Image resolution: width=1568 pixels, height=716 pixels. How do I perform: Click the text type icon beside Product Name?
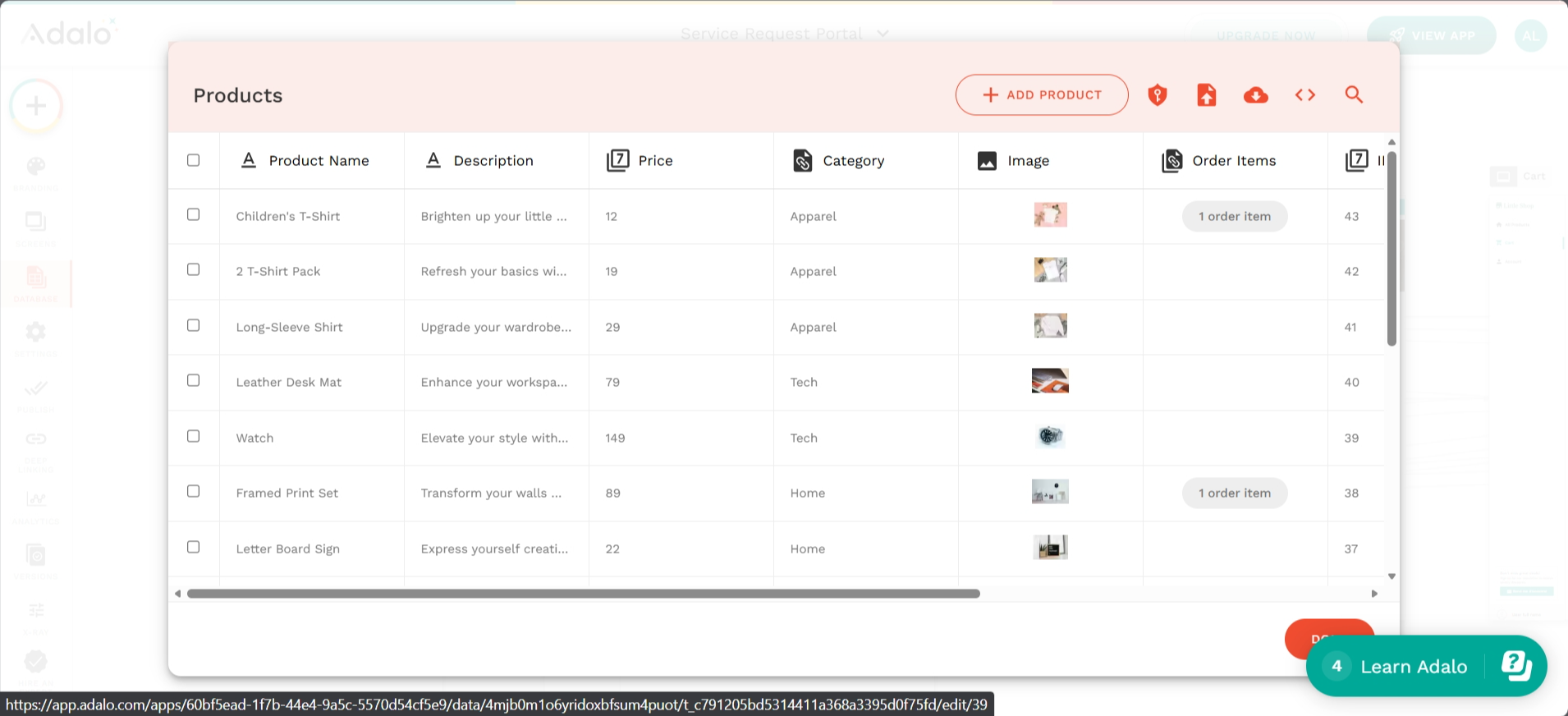click(x=249, y=160)
